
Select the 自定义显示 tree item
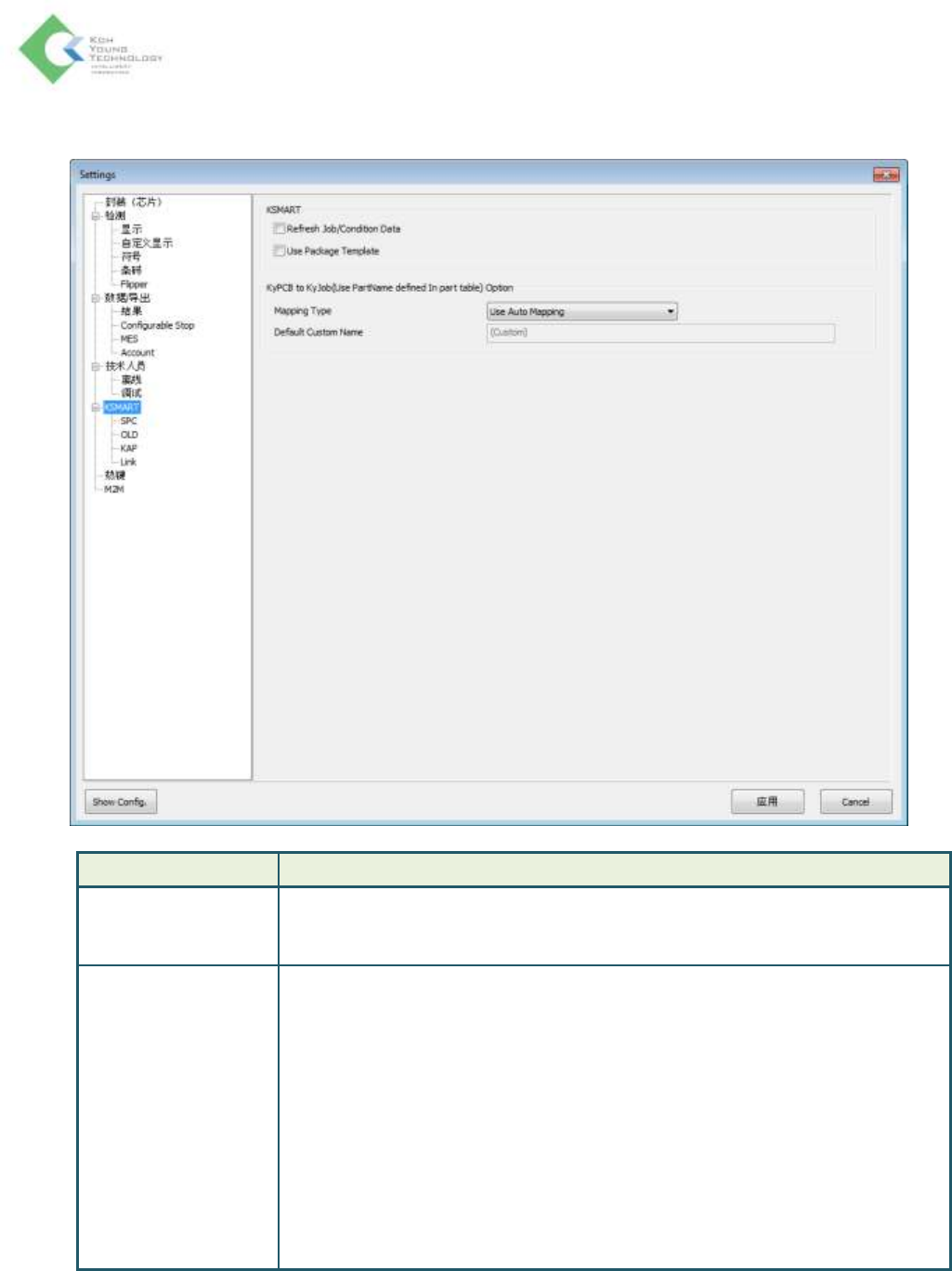tap(147, 242)
